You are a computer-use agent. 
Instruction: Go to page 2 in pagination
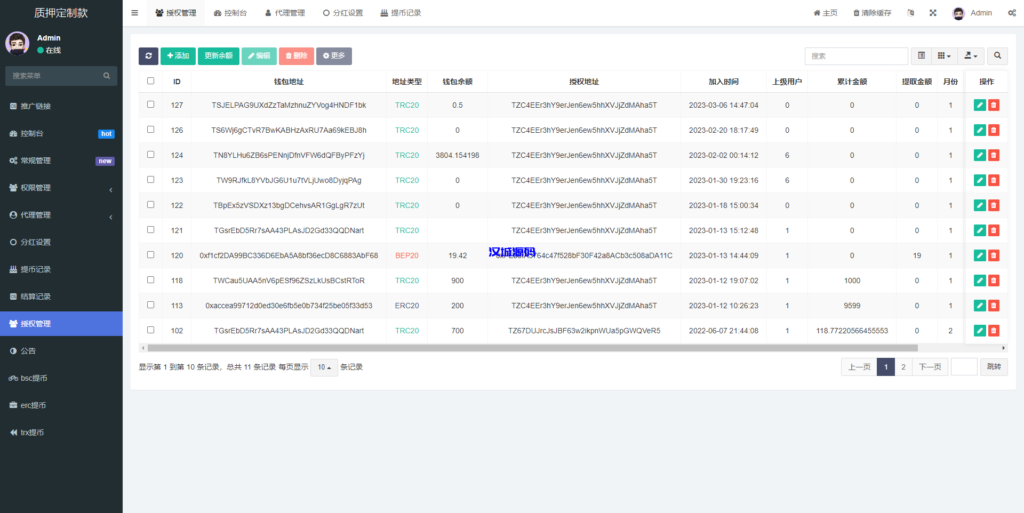(x=903, y=367)
